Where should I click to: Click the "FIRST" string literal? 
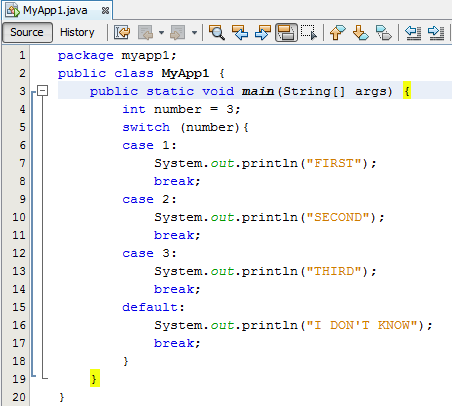point(334,163)
